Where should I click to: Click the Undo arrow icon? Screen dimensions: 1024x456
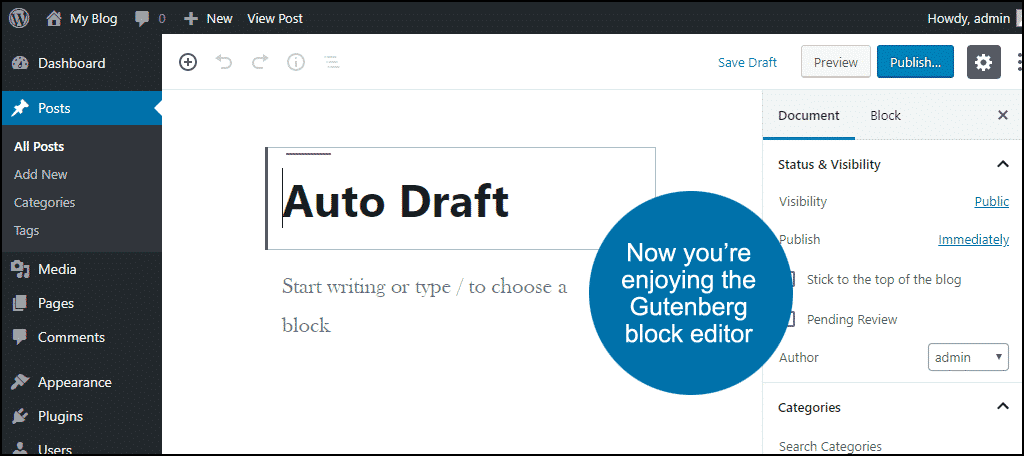tap(224, 62)
